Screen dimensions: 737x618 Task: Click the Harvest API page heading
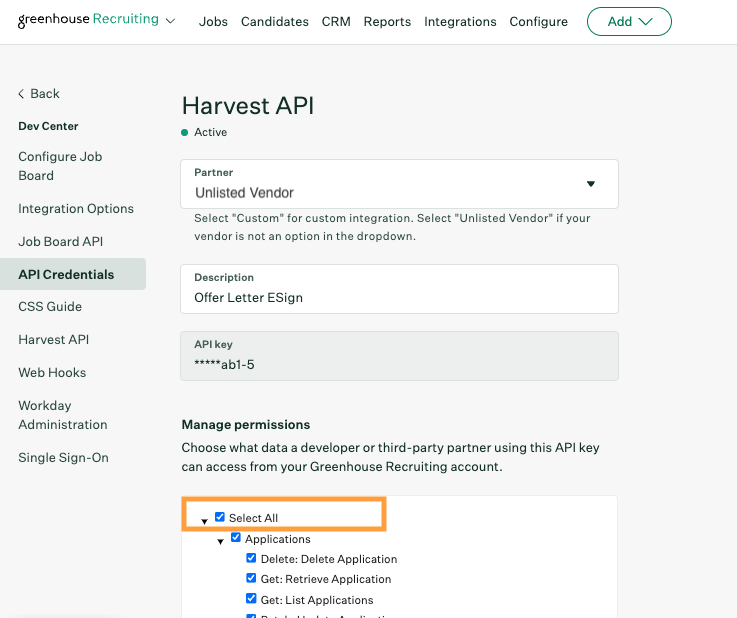248,105
